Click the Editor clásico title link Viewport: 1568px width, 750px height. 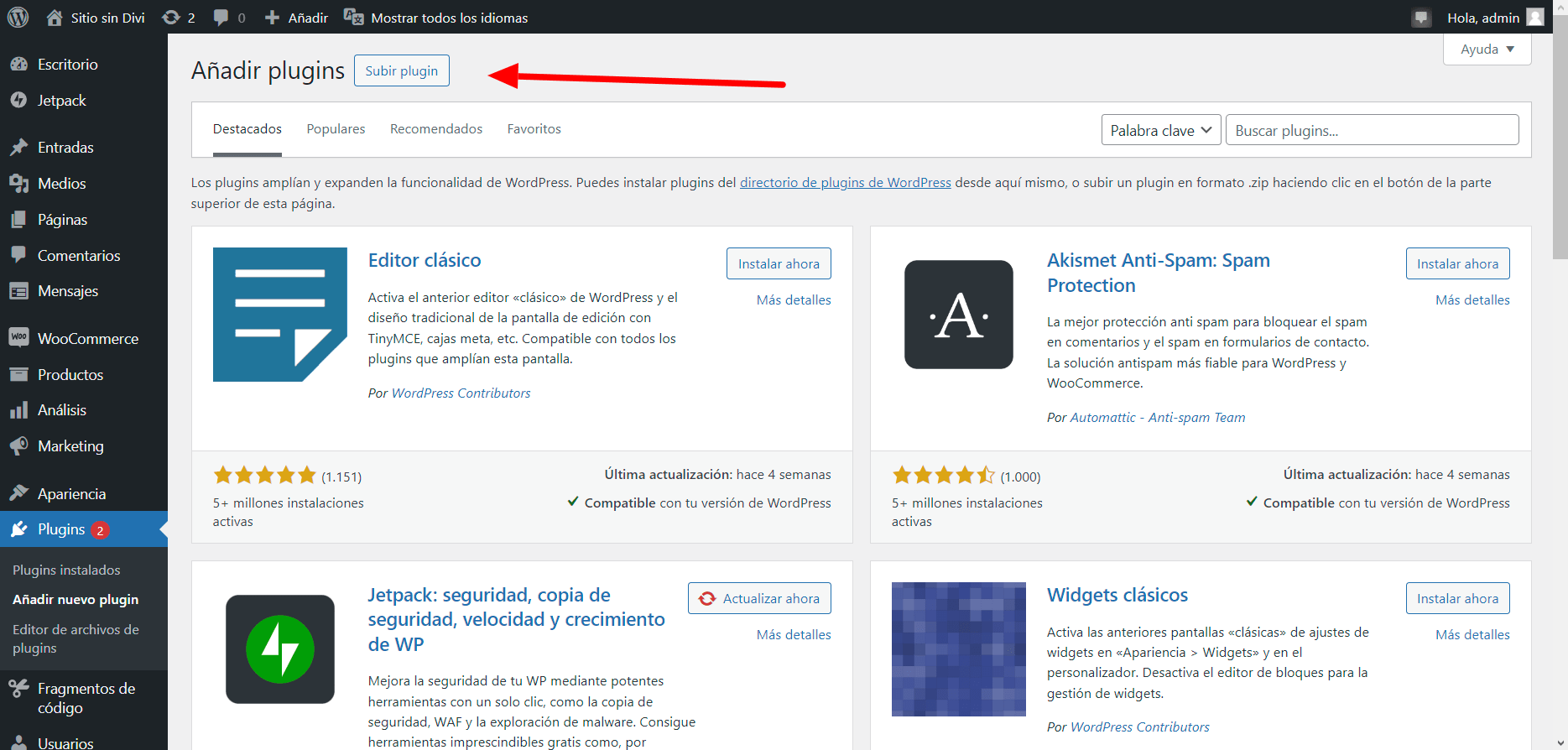pyautogui.click(x=425, y=260)
